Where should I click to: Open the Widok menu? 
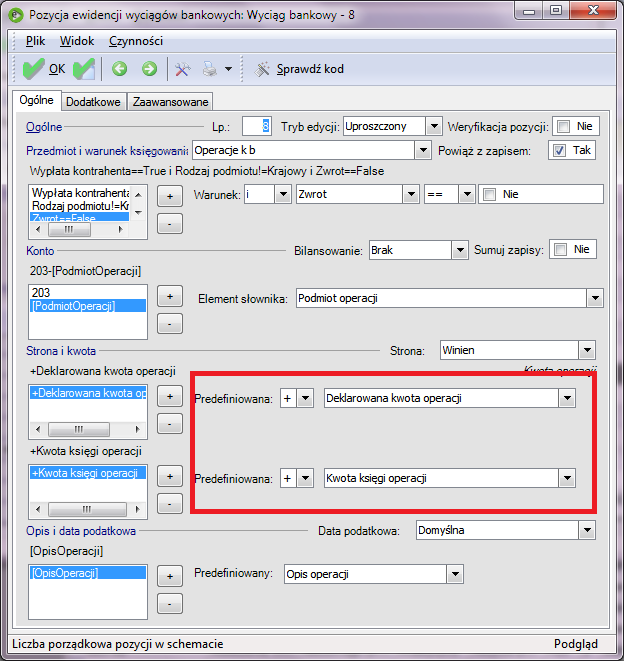tap(77, 41)
